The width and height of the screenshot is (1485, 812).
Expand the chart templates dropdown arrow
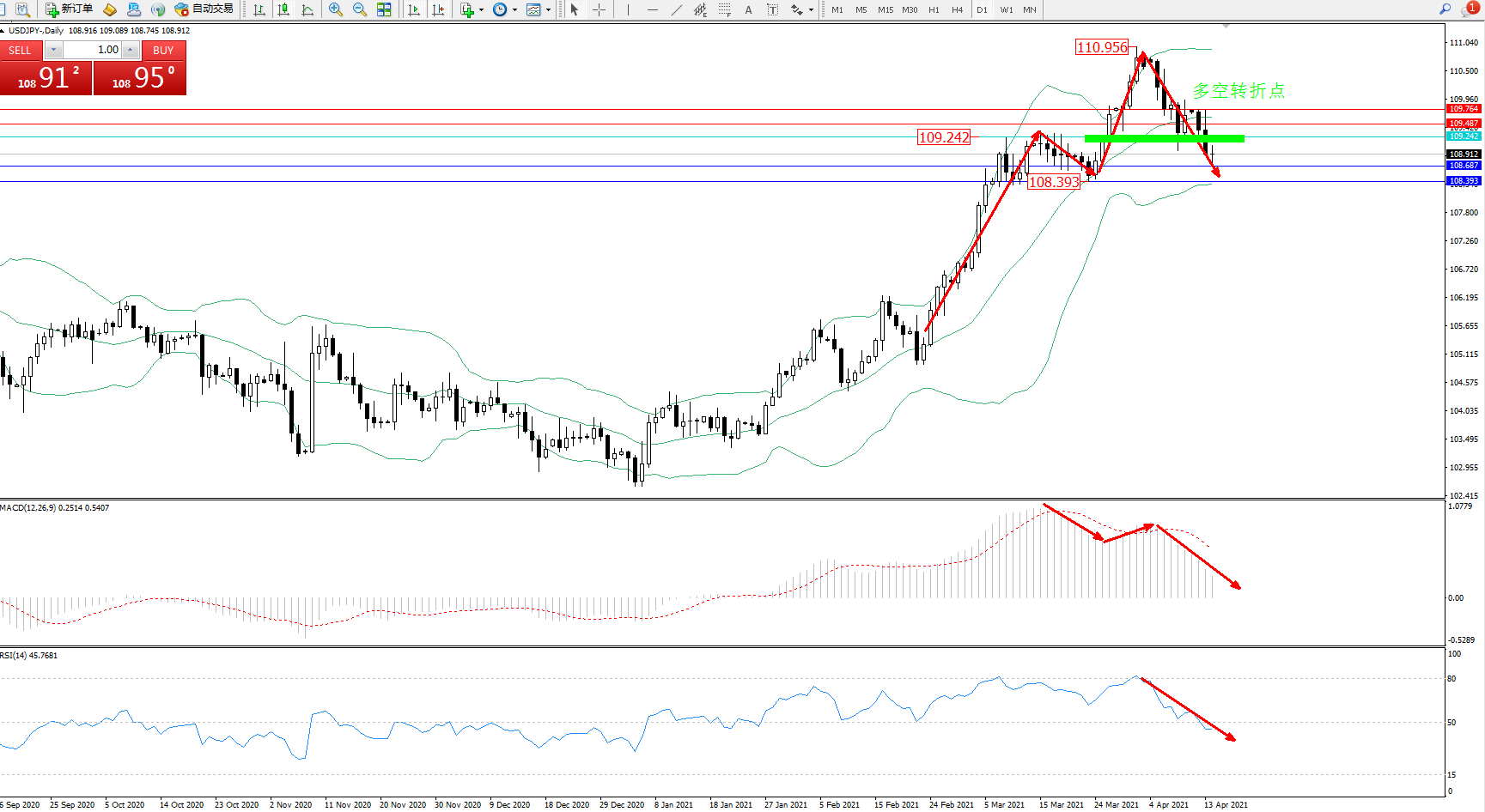pos(548,10)
